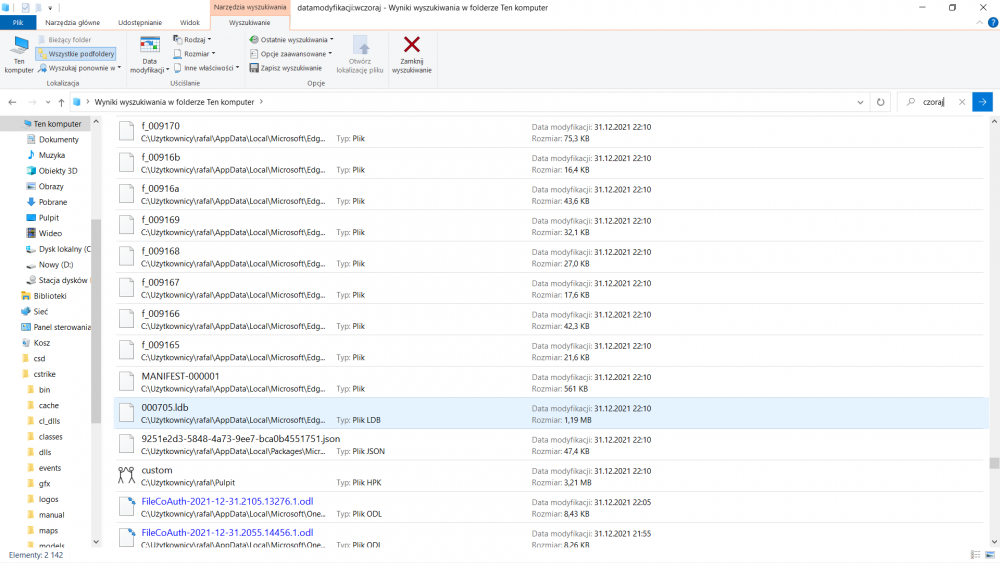Open FileCoAuth-2021-12-31.2105.13276.1.odl file link
This screenshot has height=563, width=1000.
(227, 501)
